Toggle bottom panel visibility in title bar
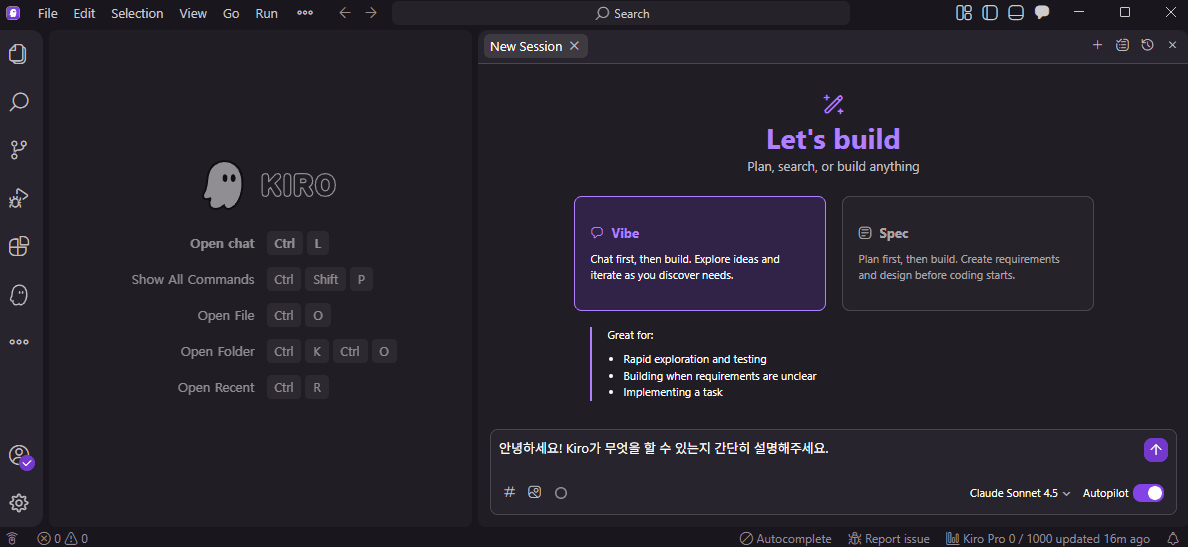Screen dimensions: 1188x547 (x=1016, y=13)
